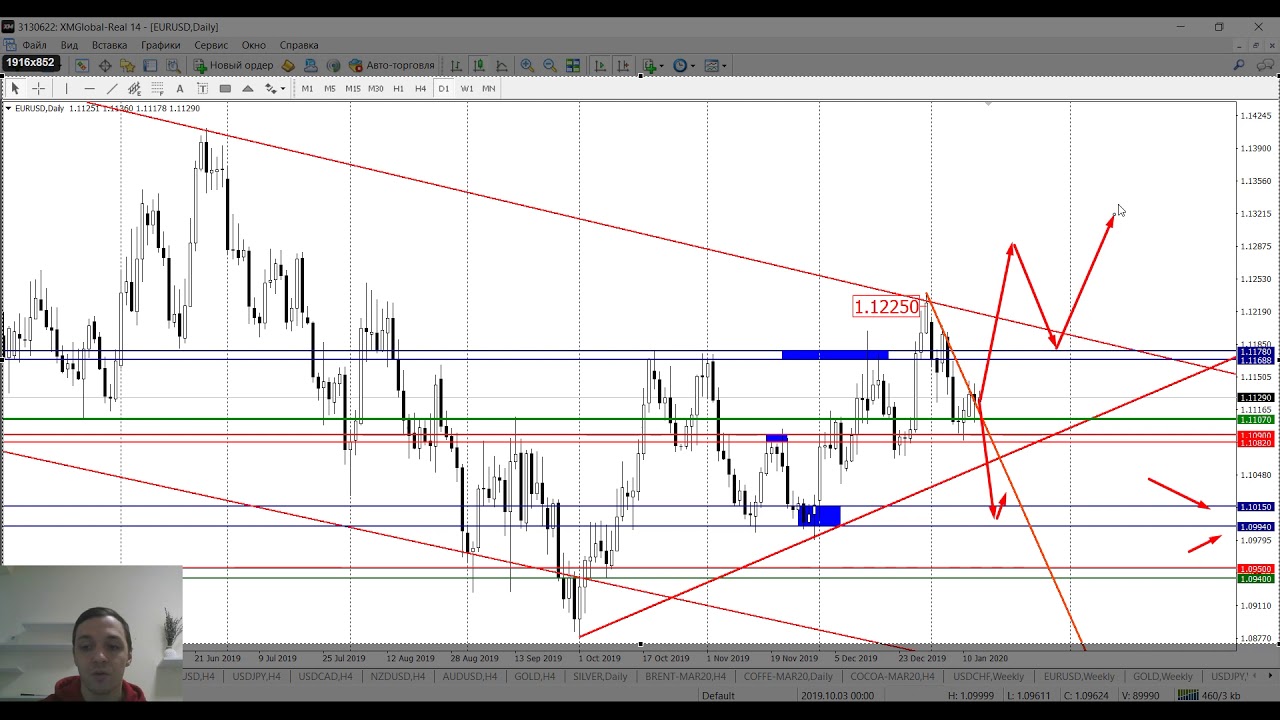This screenshot has height=720, width=1280.
Task: Open the Вид menu
Action: [x=69, y=45]
